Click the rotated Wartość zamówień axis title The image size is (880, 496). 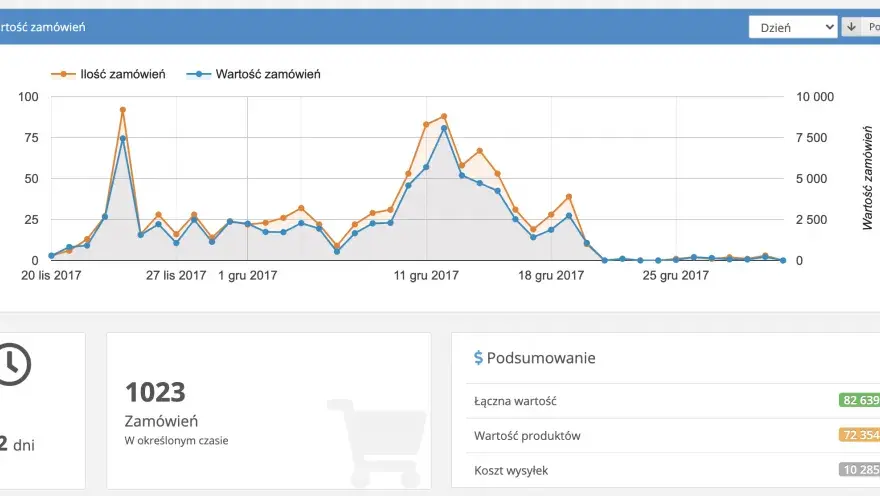point(868,177)
